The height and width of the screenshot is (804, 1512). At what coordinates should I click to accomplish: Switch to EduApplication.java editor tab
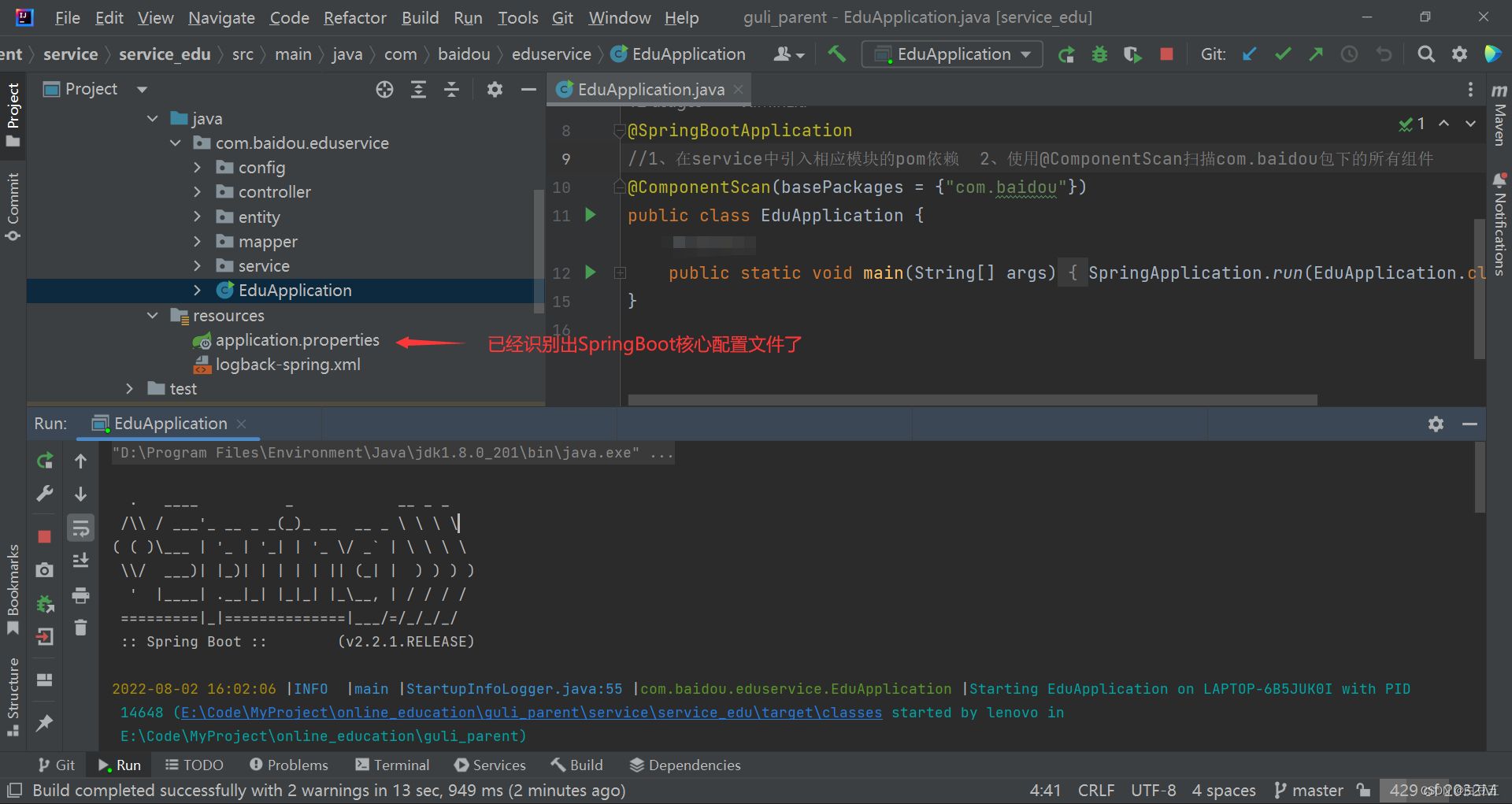(x=650, y=90)
